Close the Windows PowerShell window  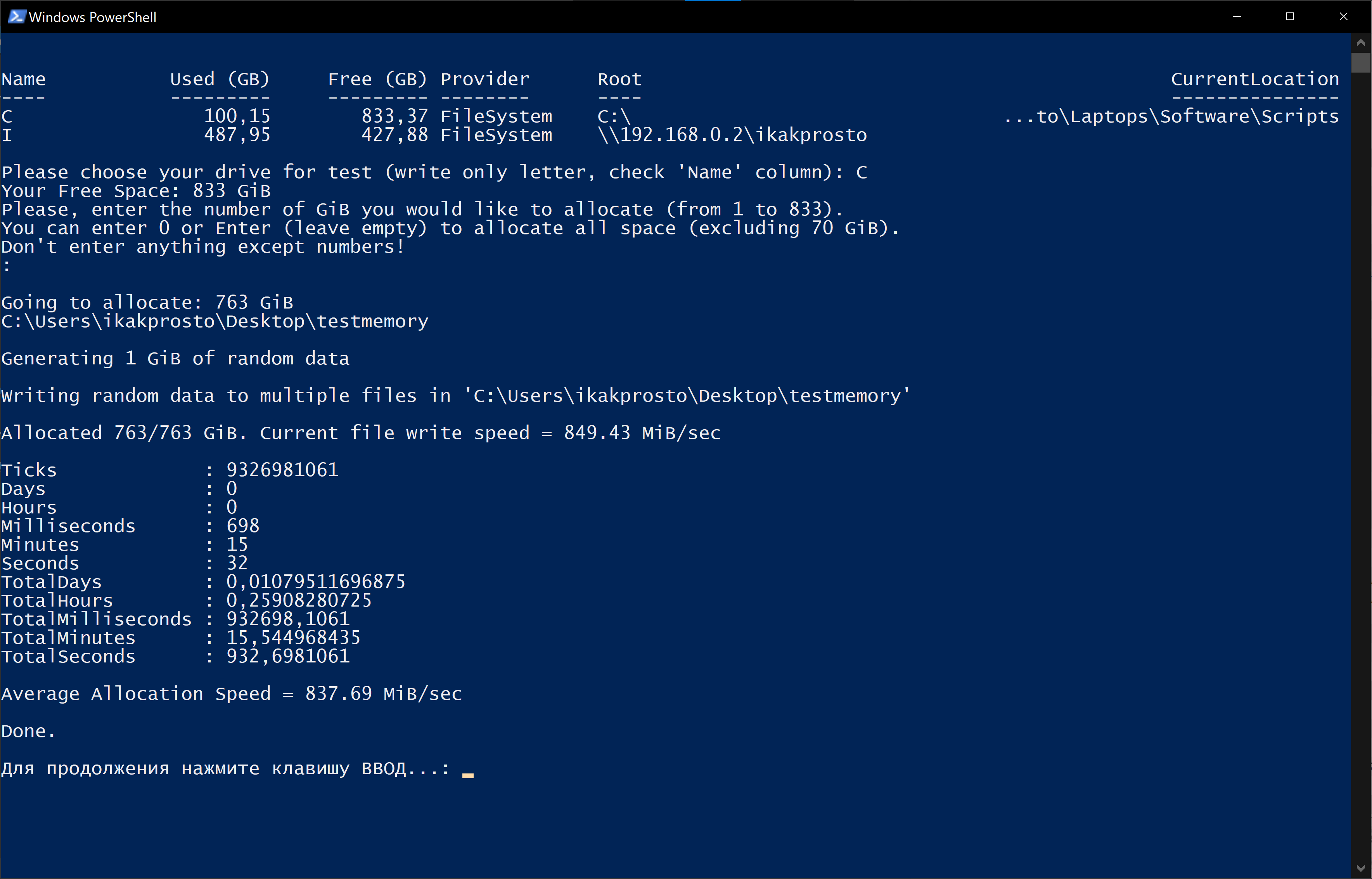click(1343, 17)
